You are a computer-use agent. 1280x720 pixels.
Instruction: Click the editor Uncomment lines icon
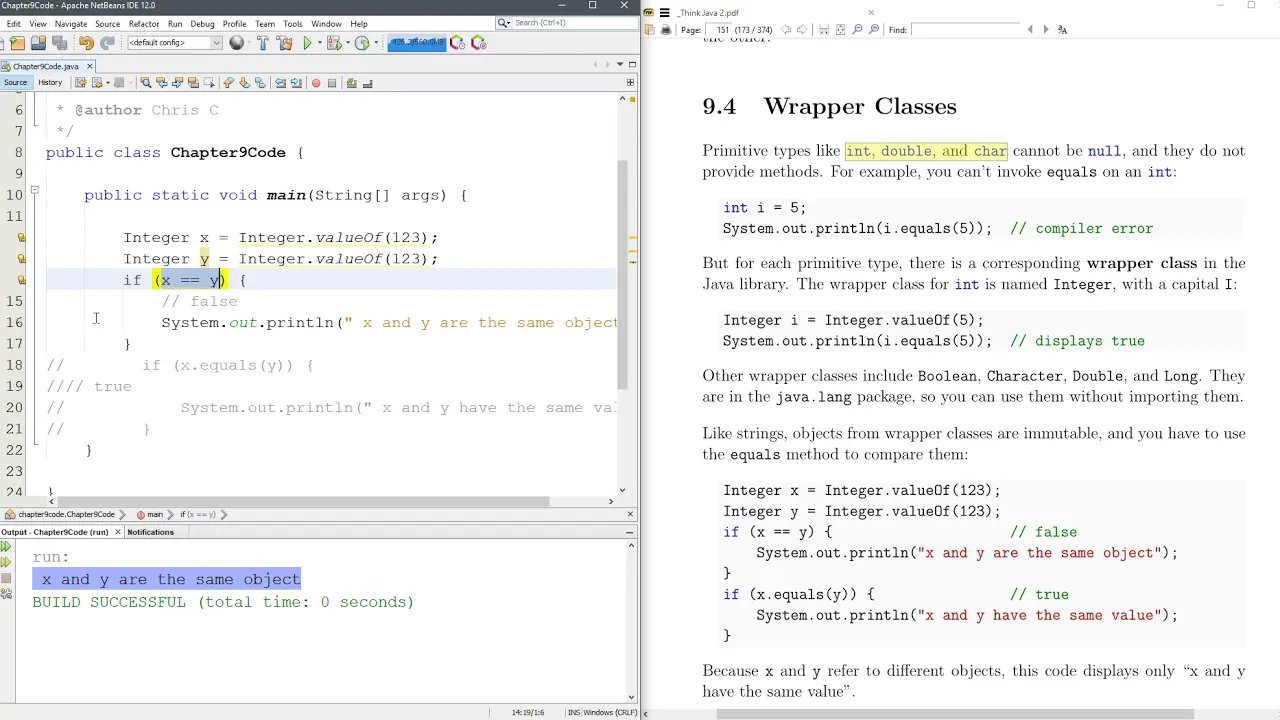pyautogui.click(x=367, y=83)
